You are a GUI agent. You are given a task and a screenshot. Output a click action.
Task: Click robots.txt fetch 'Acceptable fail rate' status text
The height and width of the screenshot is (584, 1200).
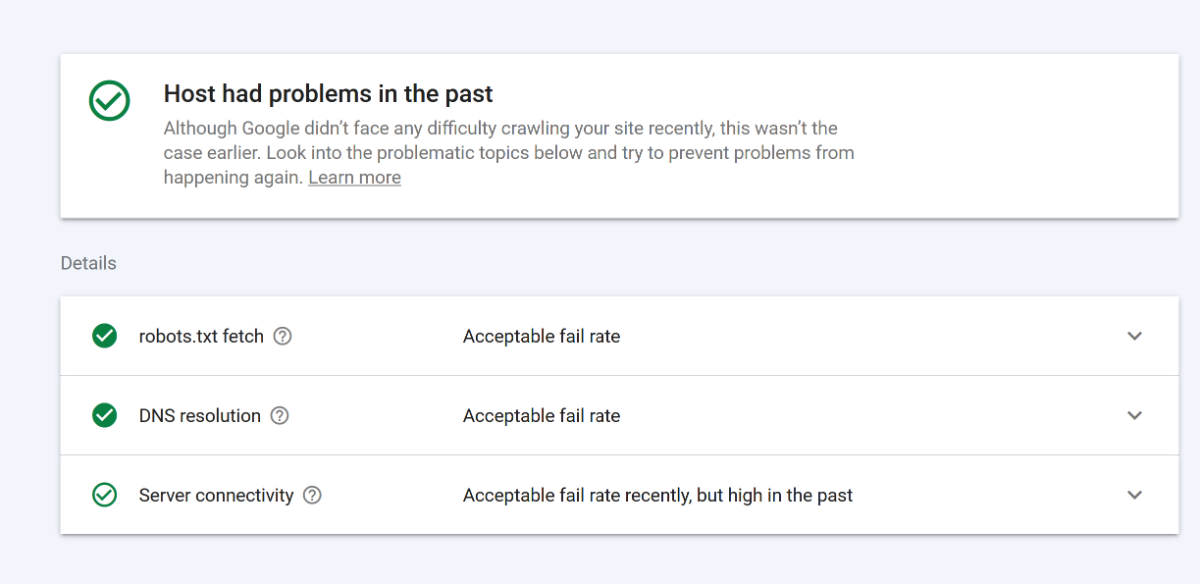541,336
